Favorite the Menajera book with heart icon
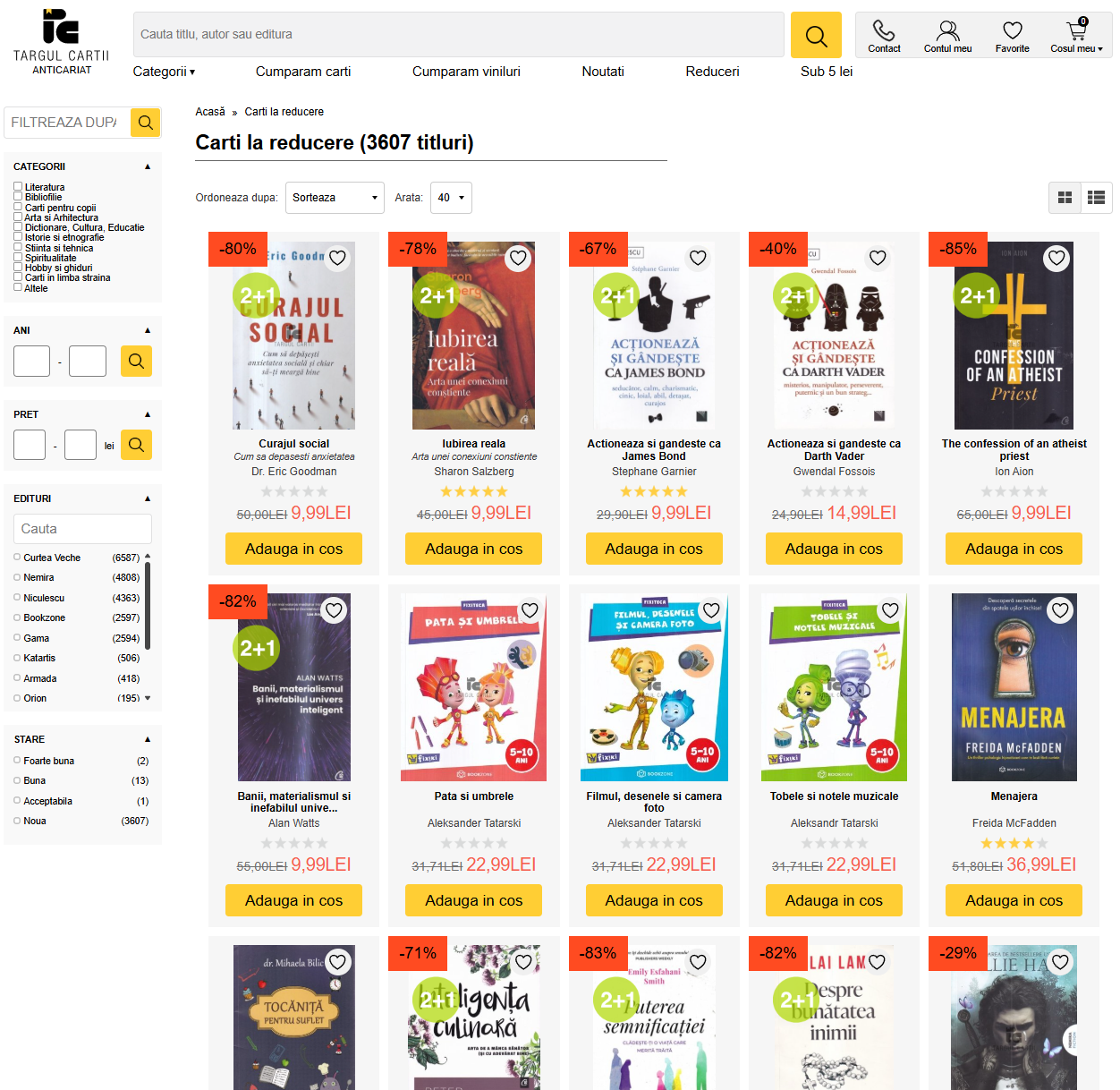 [1060, 610]
